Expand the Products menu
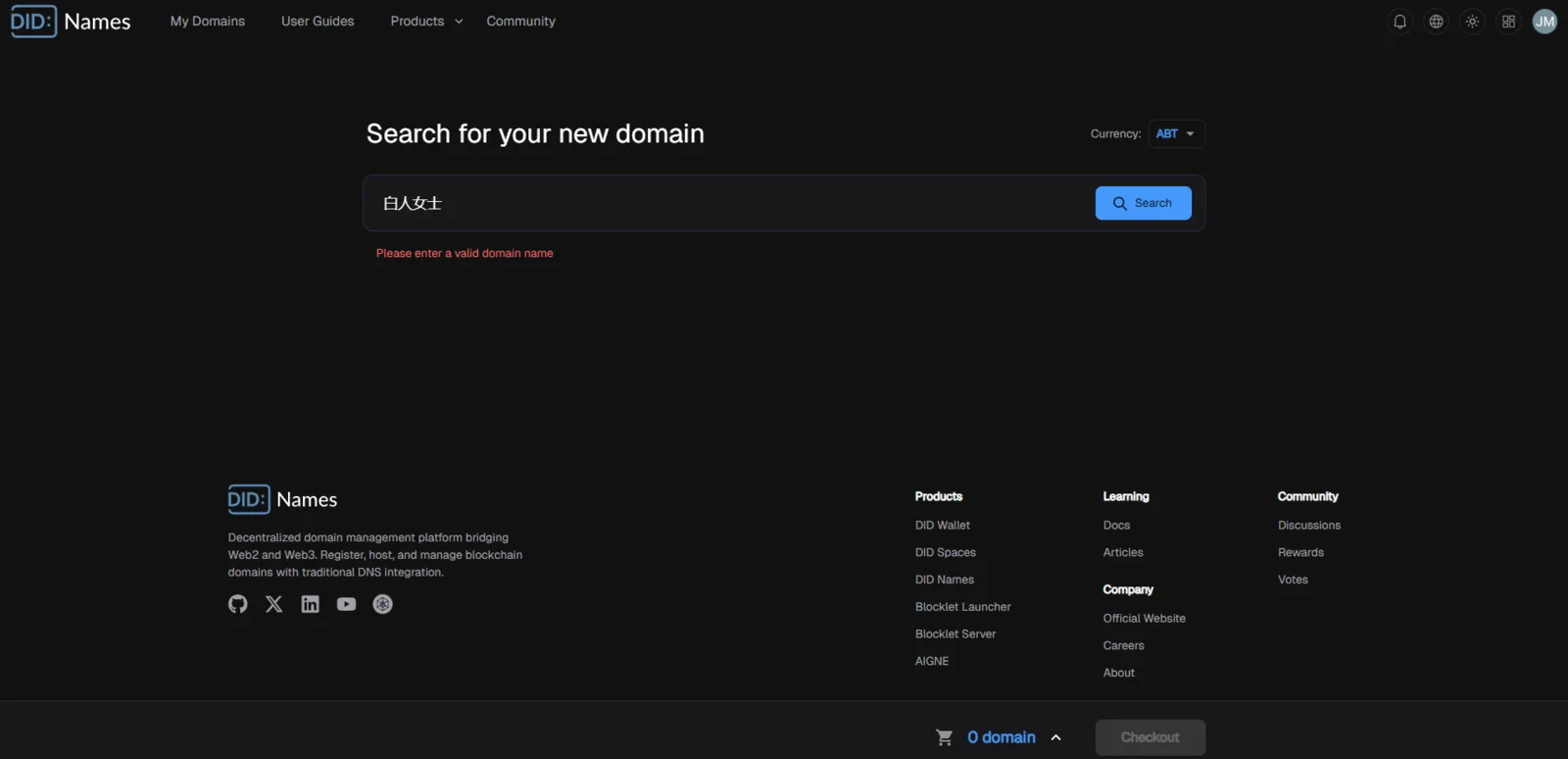Viewport: 1568px width, 759px height. [427, 21]
